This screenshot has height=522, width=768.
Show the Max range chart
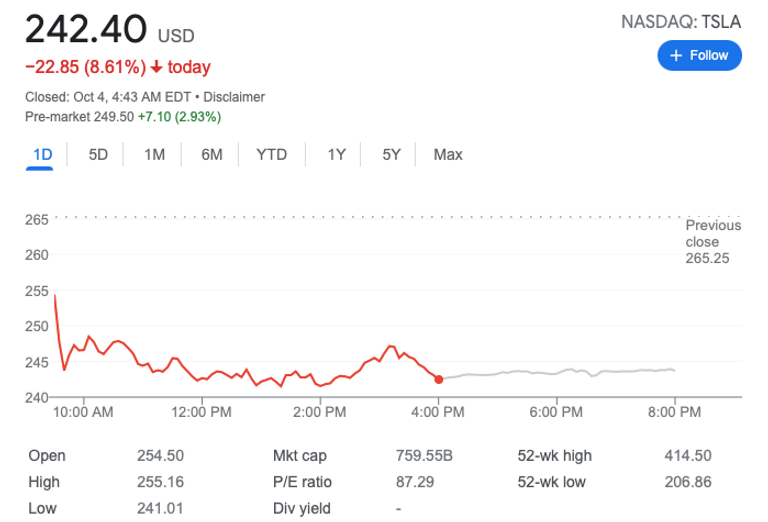point(448,154)
